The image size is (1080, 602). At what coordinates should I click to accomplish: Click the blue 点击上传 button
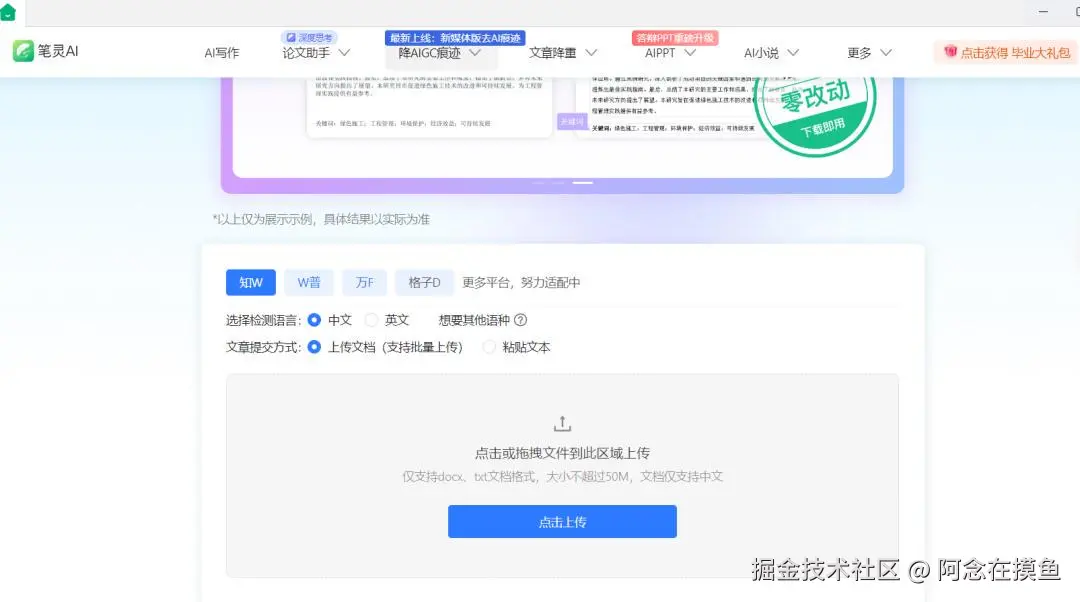(x=562, y=521)
